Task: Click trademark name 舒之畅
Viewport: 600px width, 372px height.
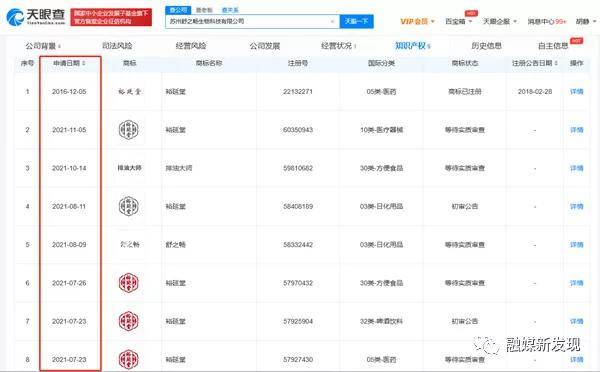Action: click(x=175, y=245)
